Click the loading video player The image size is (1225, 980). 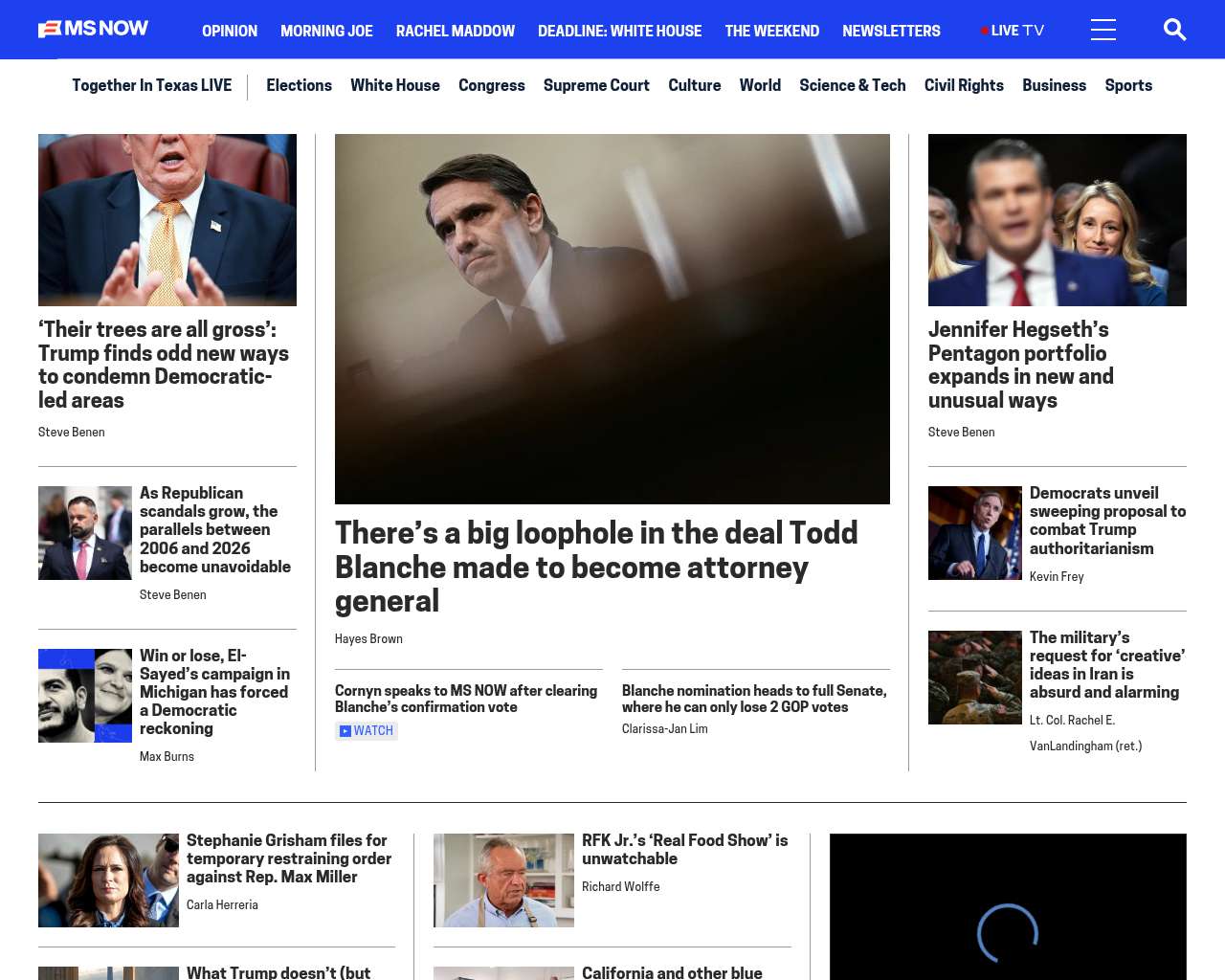tap(1008, 906)
